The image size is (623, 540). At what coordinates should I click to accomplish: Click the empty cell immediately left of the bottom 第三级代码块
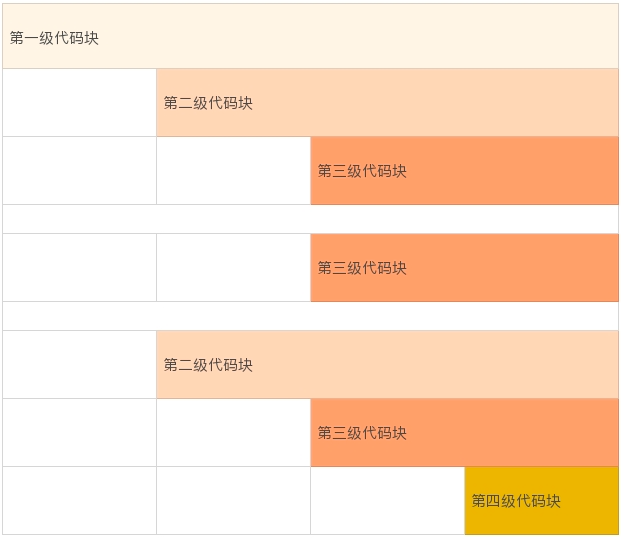pyautogui.click(x=233, y=432)
